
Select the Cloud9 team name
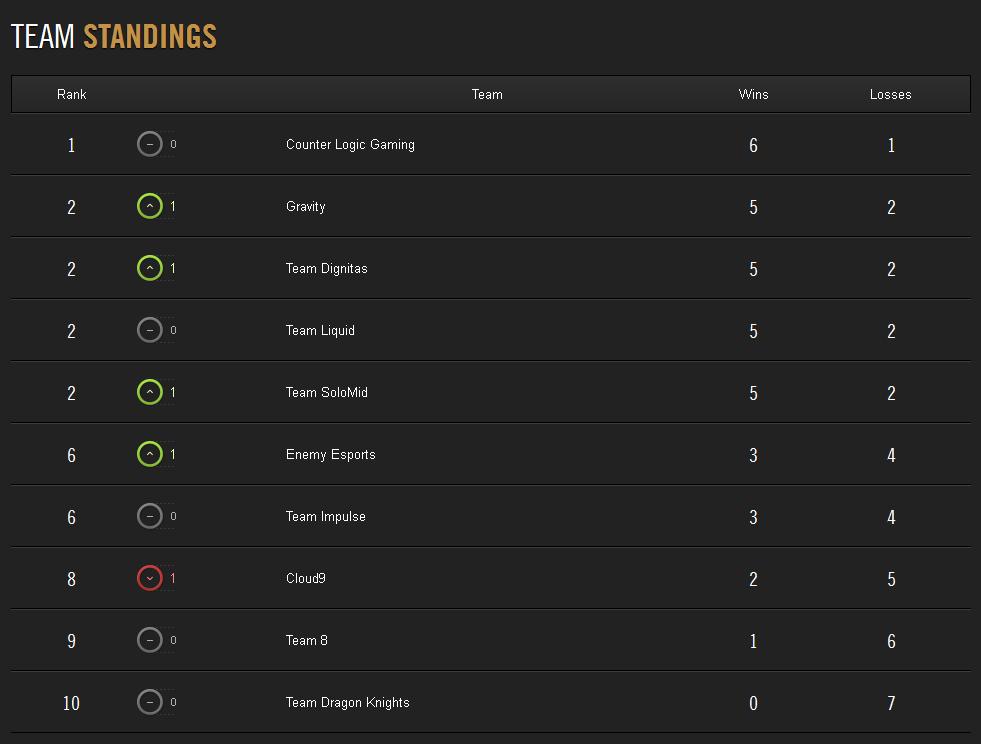[x=306, y=578]
